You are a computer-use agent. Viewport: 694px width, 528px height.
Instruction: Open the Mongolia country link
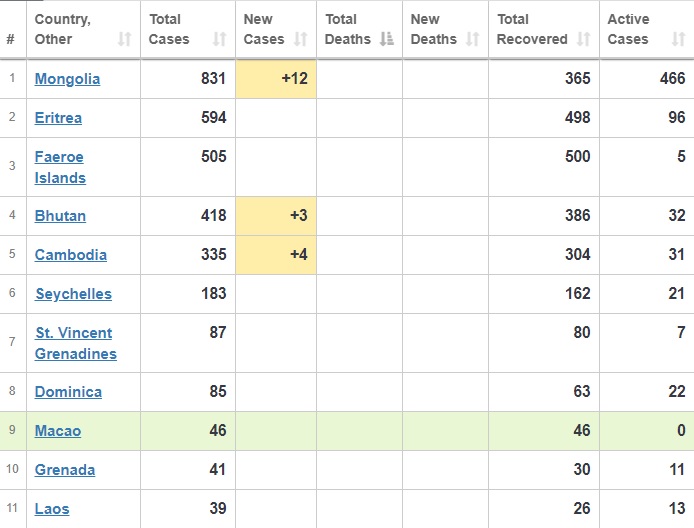67,79
